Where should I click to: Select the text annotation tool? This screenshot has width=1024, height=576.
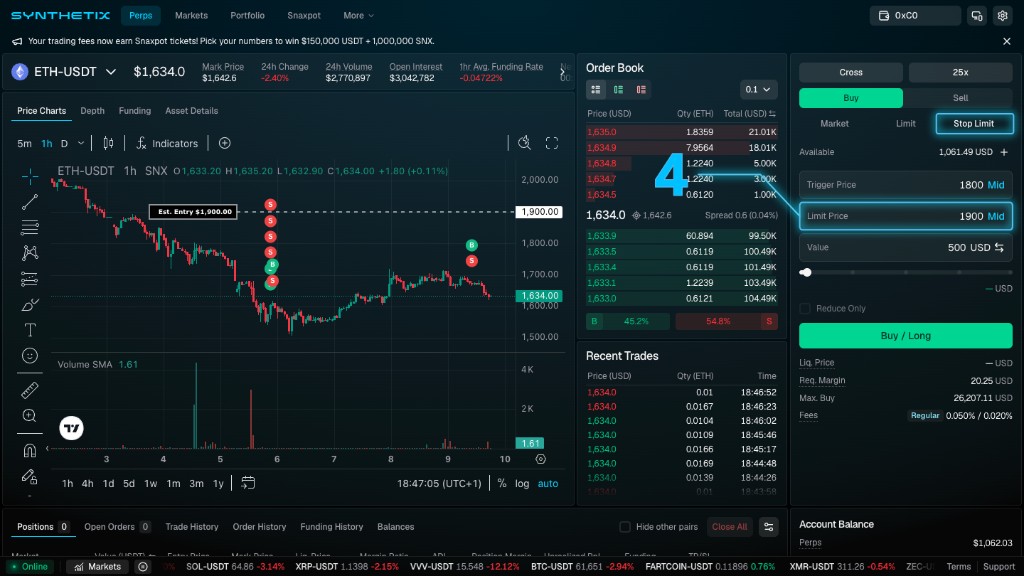[x=29, y=330]
